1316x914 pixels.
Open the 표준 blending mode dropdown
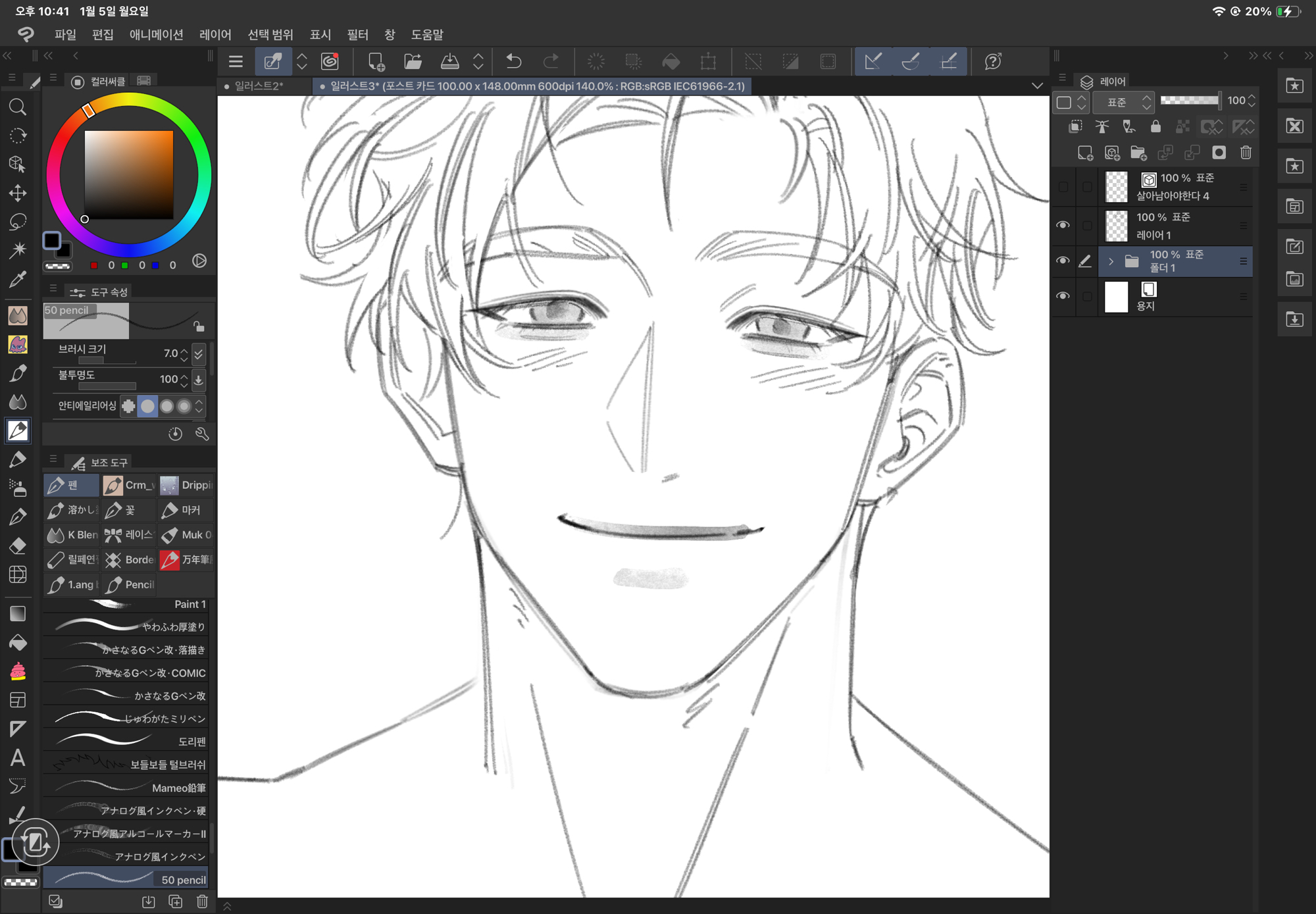click(x=1124, y=102)
